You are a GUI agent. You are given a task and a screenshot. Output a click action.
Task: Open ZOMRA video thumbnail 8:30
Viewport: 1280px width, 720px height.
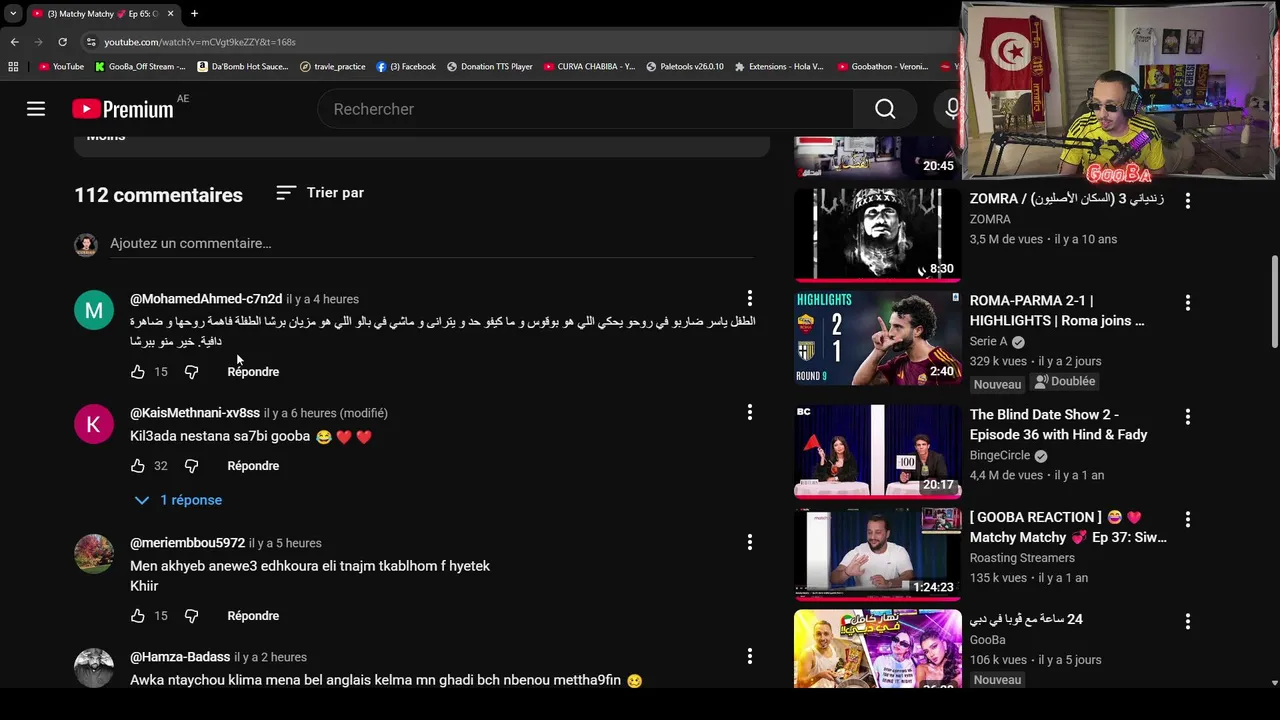point(877,235)
